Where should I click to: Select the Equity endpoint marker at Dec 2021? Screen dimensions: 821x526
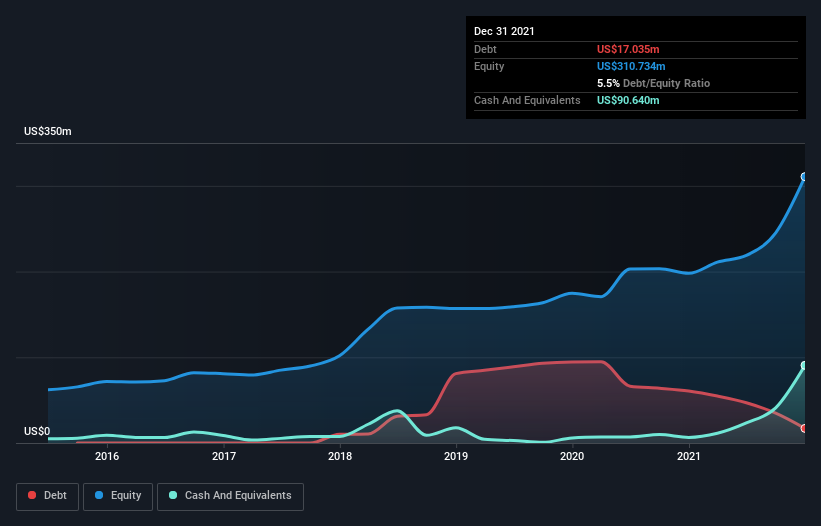pyautogui.click(x=804, y=177)
